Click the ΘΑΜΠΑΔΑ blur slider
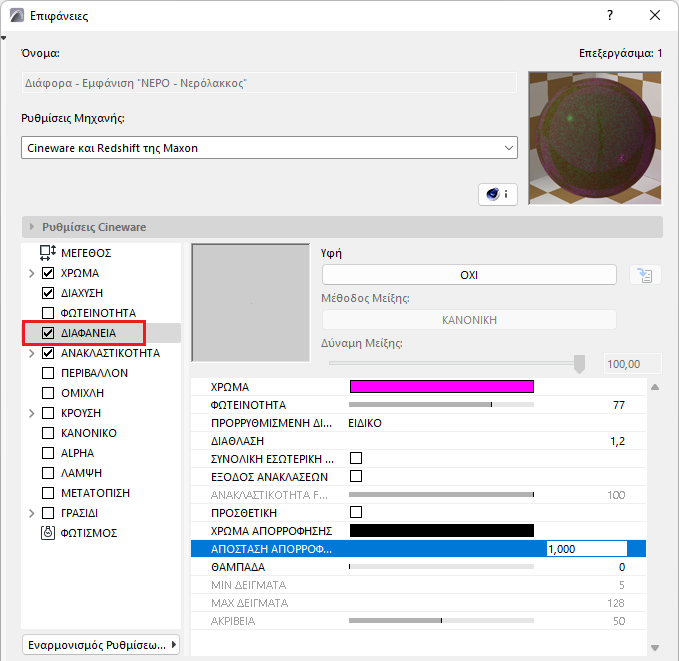This screenshot has height=661, width=679. pos(441,567)
